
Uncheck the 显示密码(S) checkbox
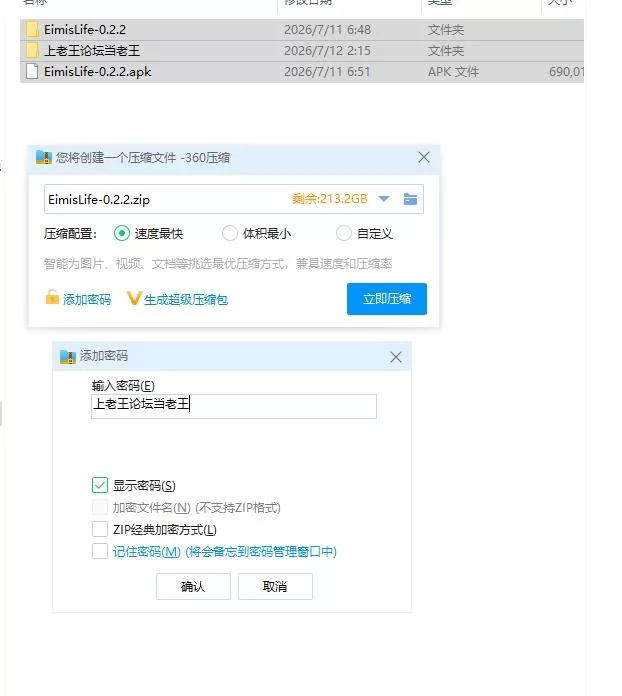click(100, 485)
